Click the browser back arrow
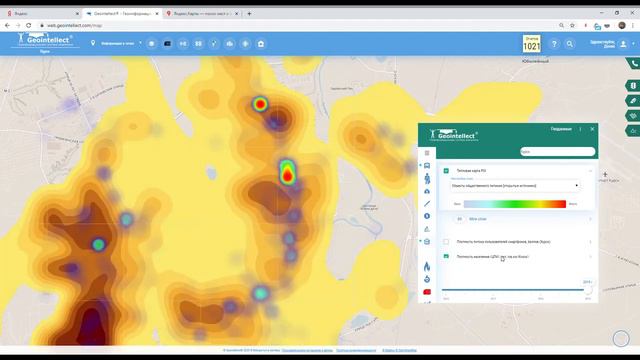This screenshot has height=360, width=640. click(7, 25)
